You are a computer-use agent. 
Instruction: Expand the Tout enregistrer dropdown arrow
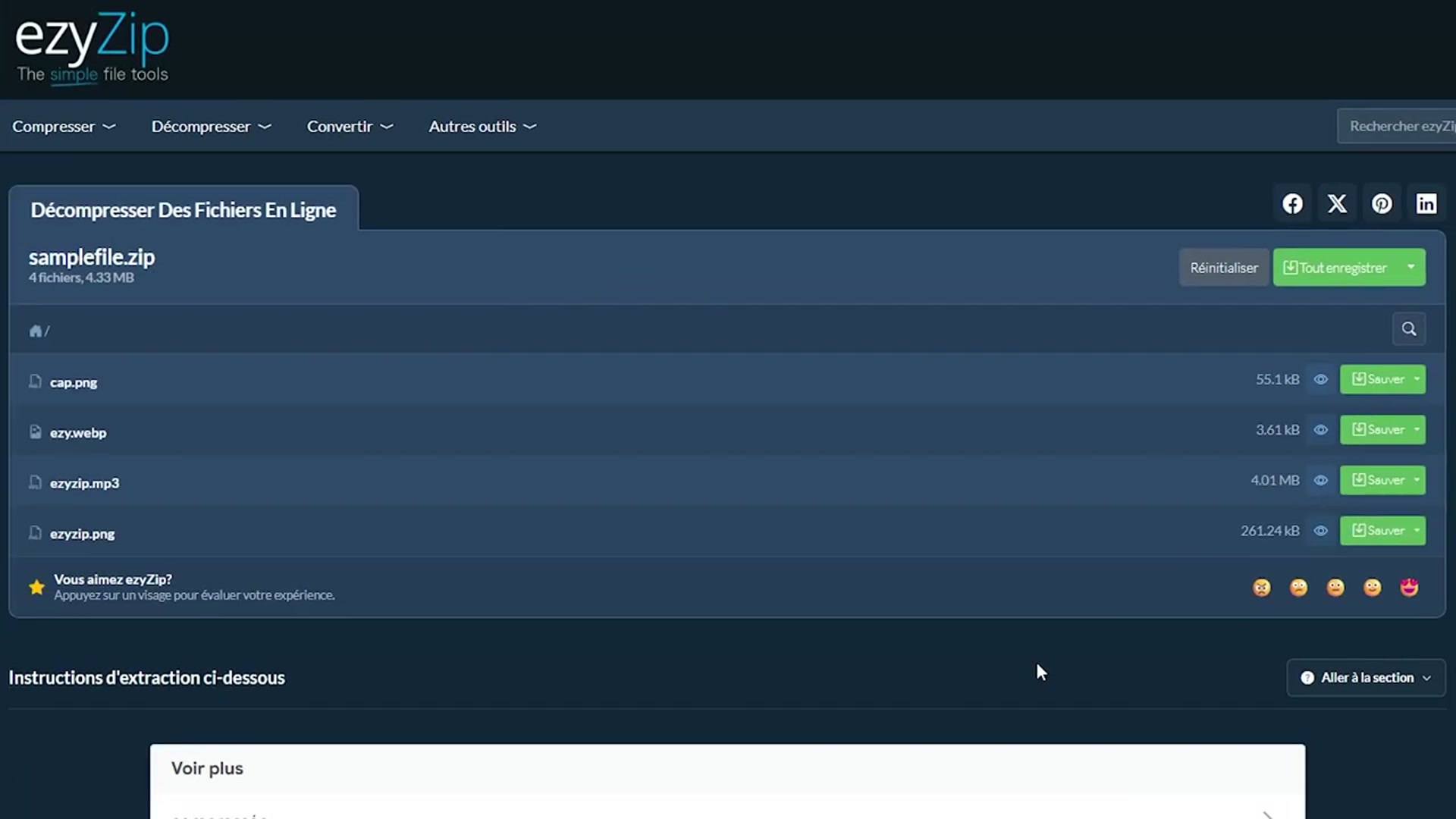[x=1411, y=267]
